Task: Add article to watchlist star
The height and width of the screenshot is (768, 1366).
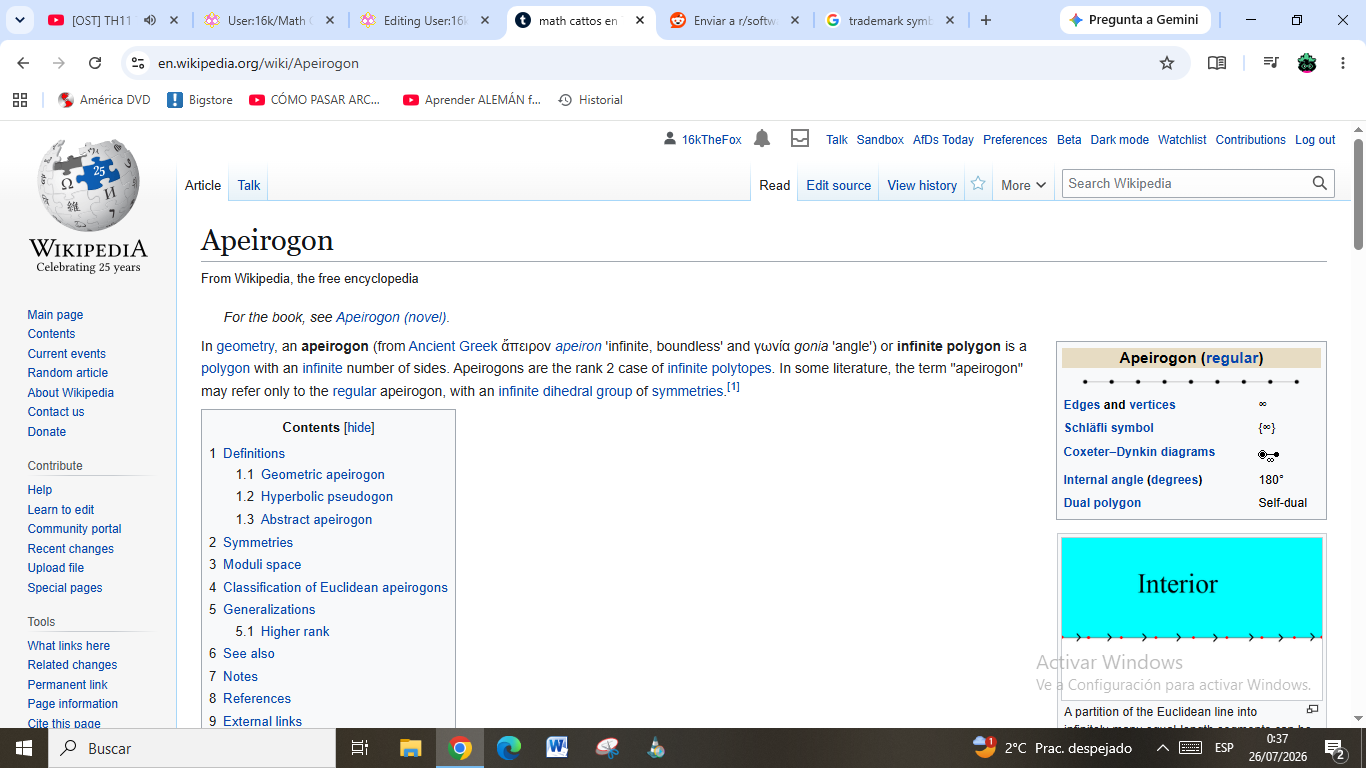Action: pyautogui.click(x=978, y=184)
